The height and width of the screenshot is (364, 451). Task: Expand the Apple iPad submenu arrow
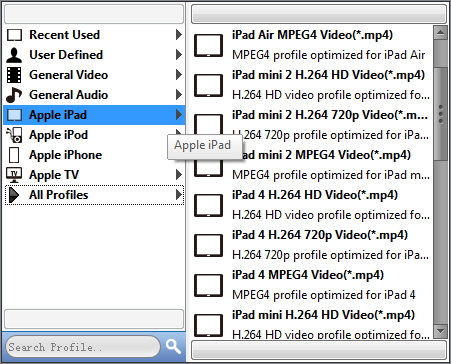[x=179, y=115]
